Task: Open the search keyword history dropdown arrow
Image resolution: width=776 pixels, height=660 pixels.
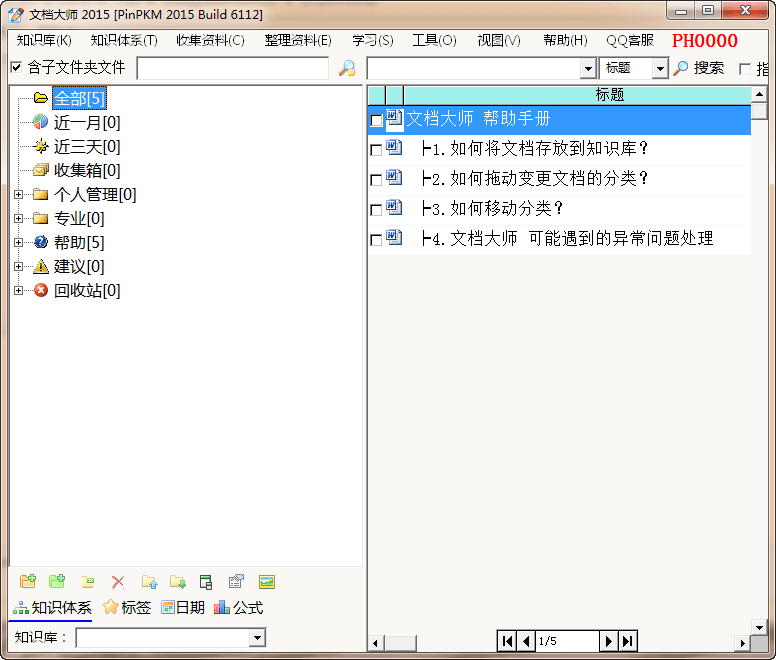Action: click(588, 68)
